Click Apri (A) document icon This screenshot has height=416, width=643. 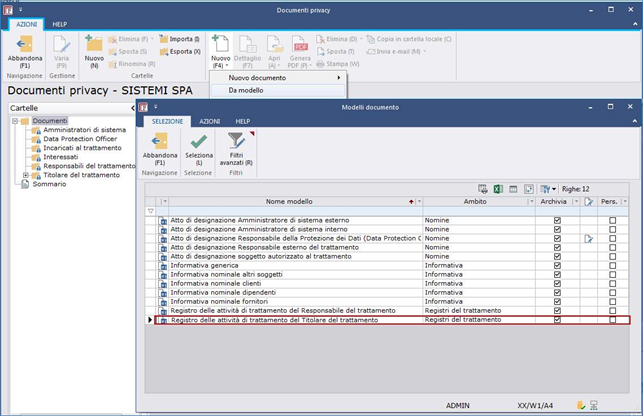[x=274, y=44]
